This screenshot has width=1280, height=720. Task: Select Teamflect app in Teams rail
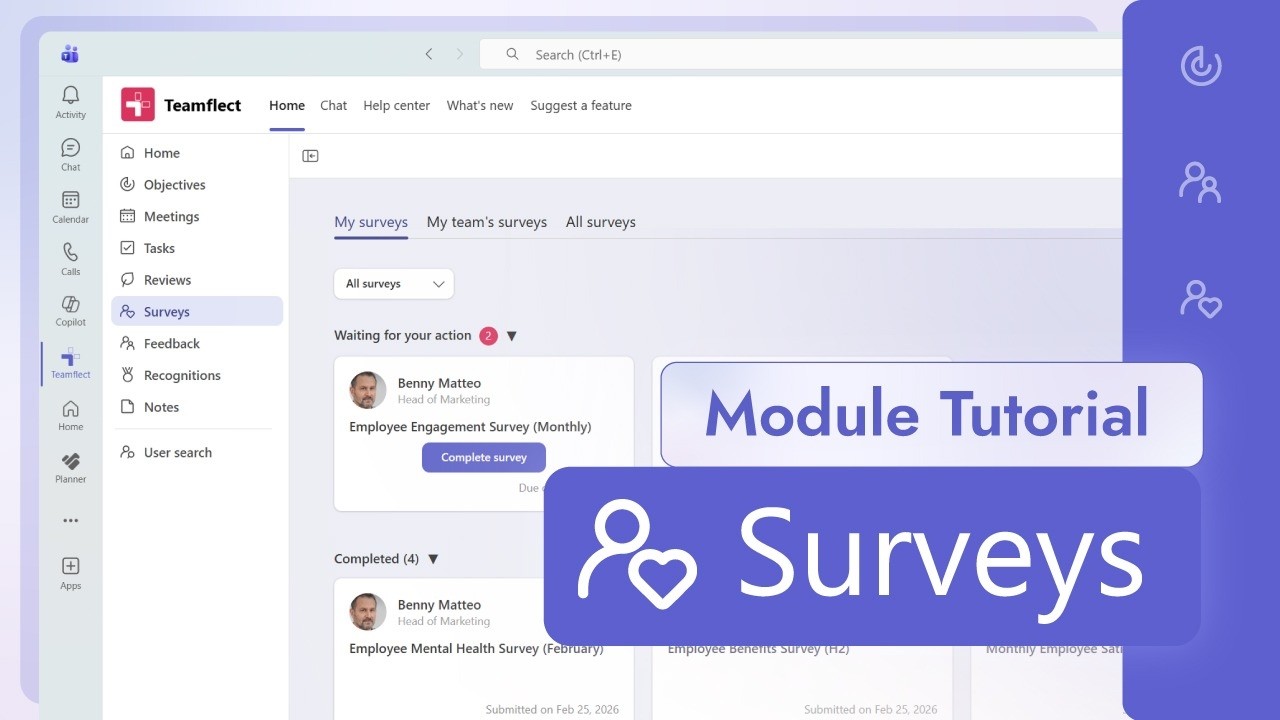[70, 363]
